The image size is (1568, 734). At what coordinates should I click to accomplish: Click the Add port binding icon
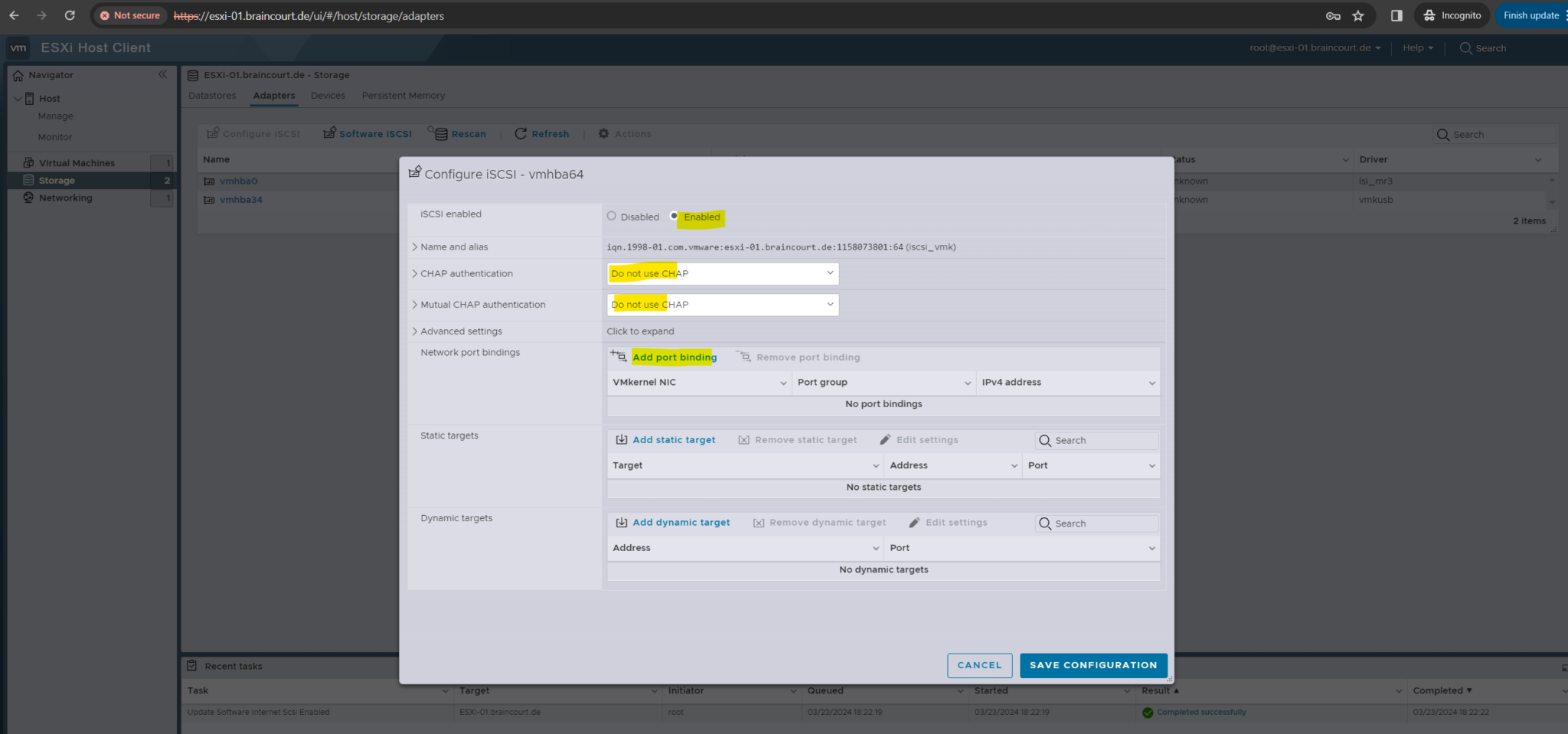619,356
